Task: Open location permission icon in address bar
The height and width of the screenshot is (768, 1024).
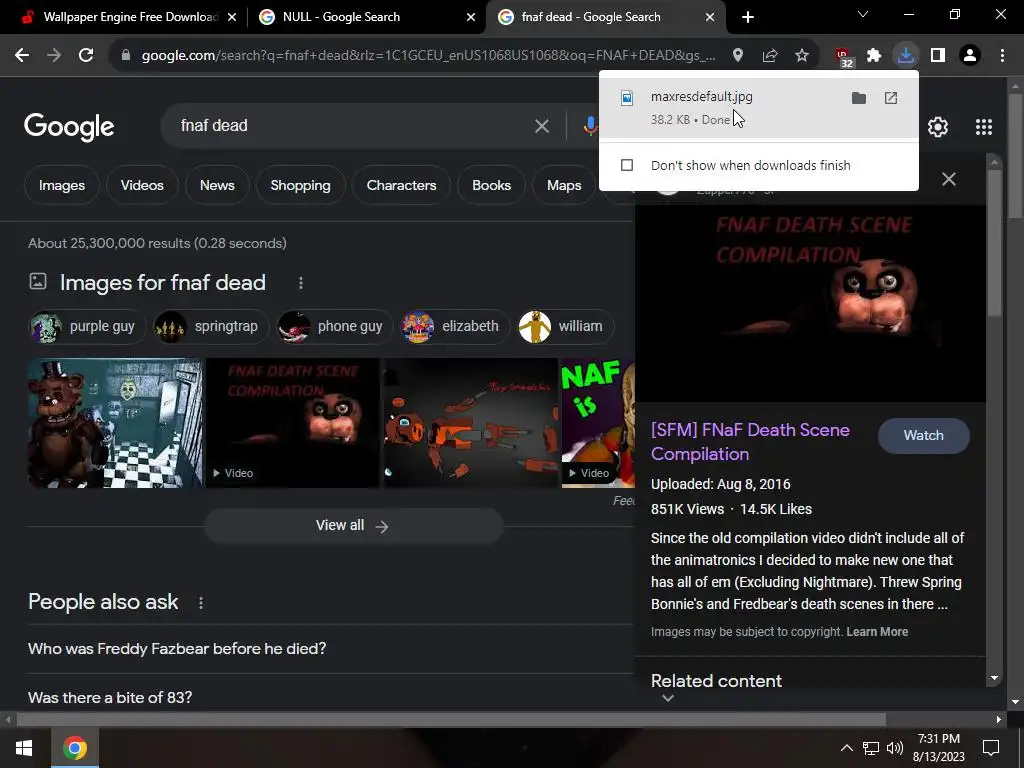Action: (x=738, y=56)
